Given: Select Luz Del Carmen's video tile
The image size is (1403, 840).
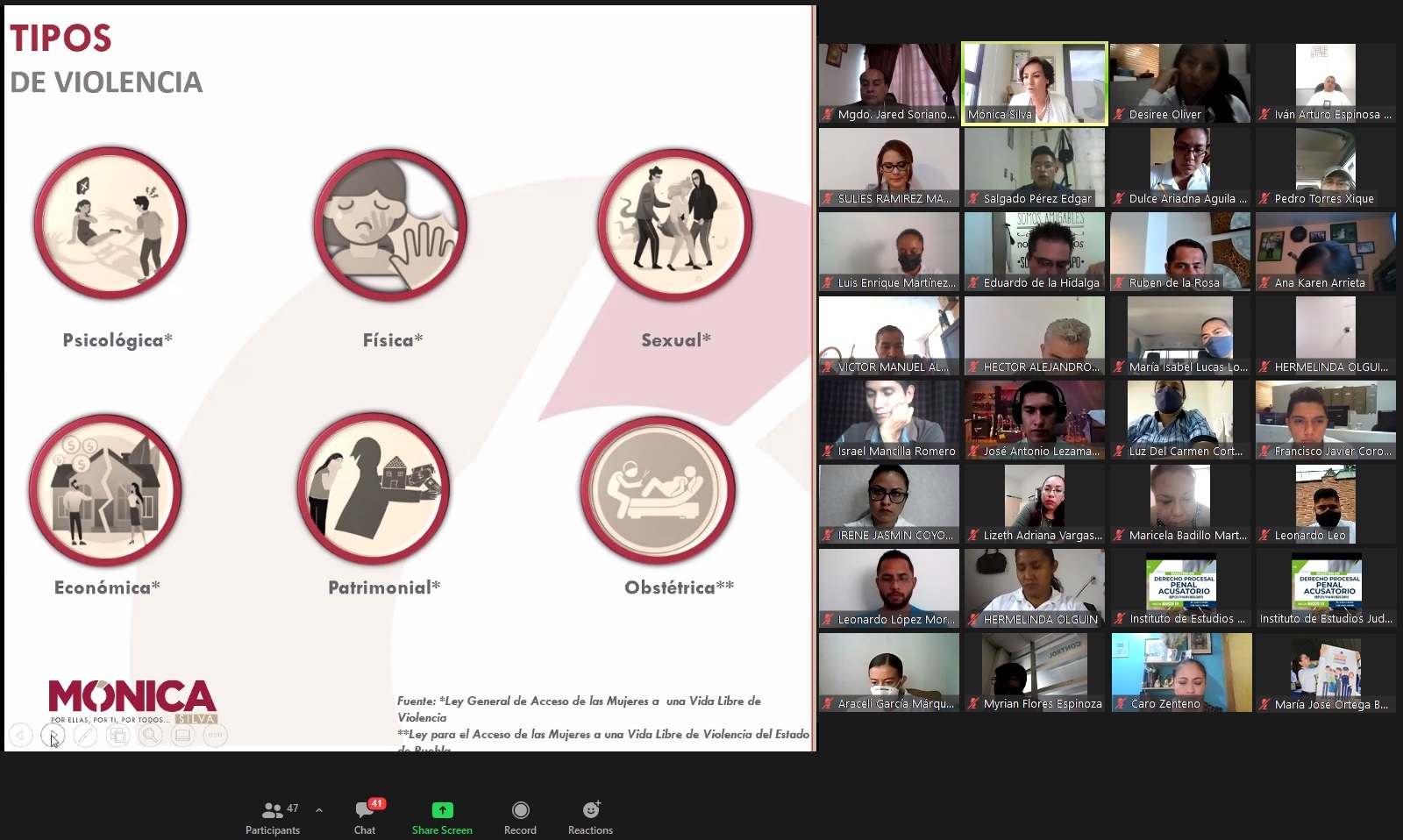Looking at the screenshot, I should pos(1180,420).
